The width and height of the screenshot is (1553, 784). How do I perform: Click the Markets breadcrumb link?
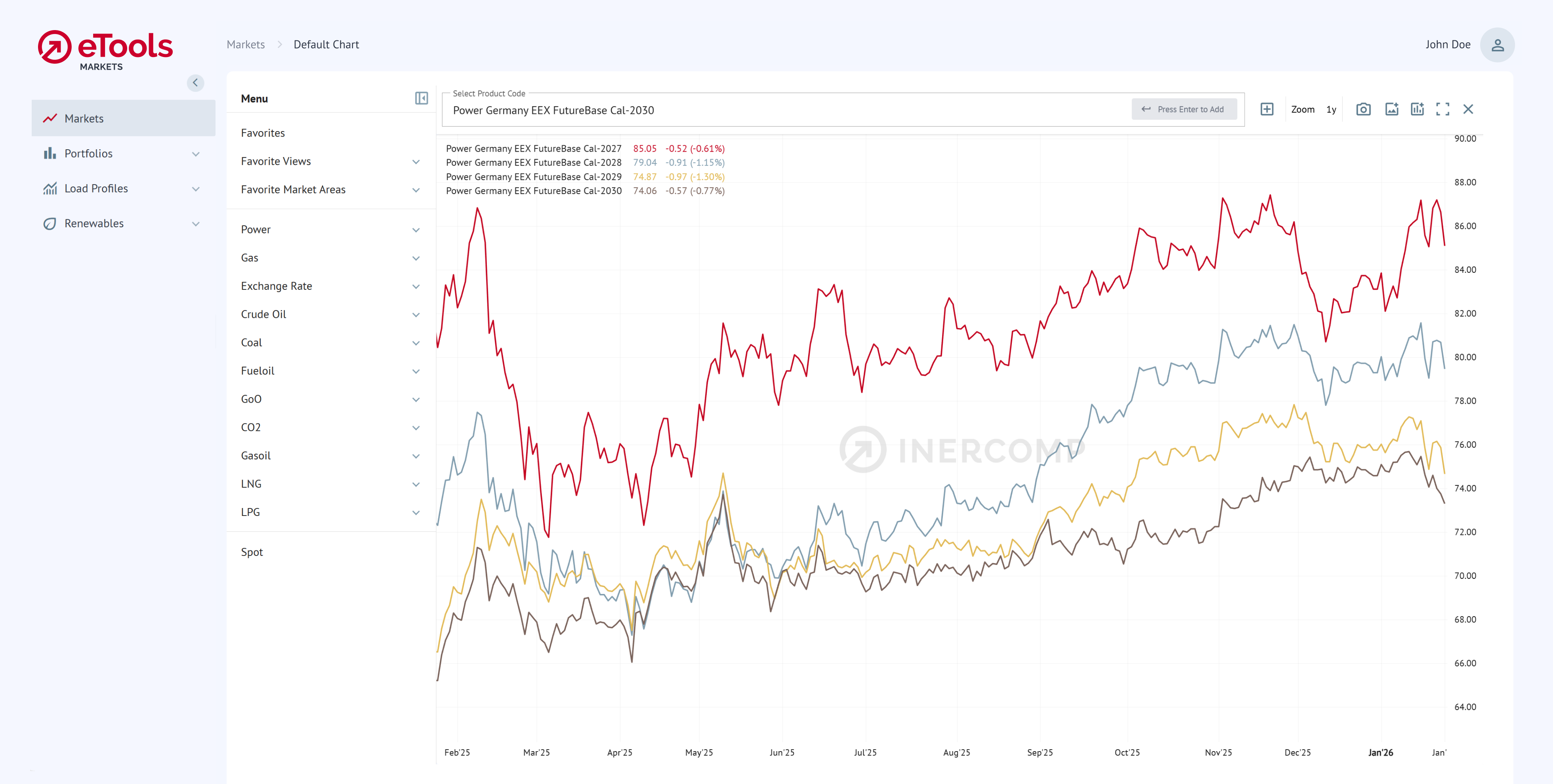[245, 44]
